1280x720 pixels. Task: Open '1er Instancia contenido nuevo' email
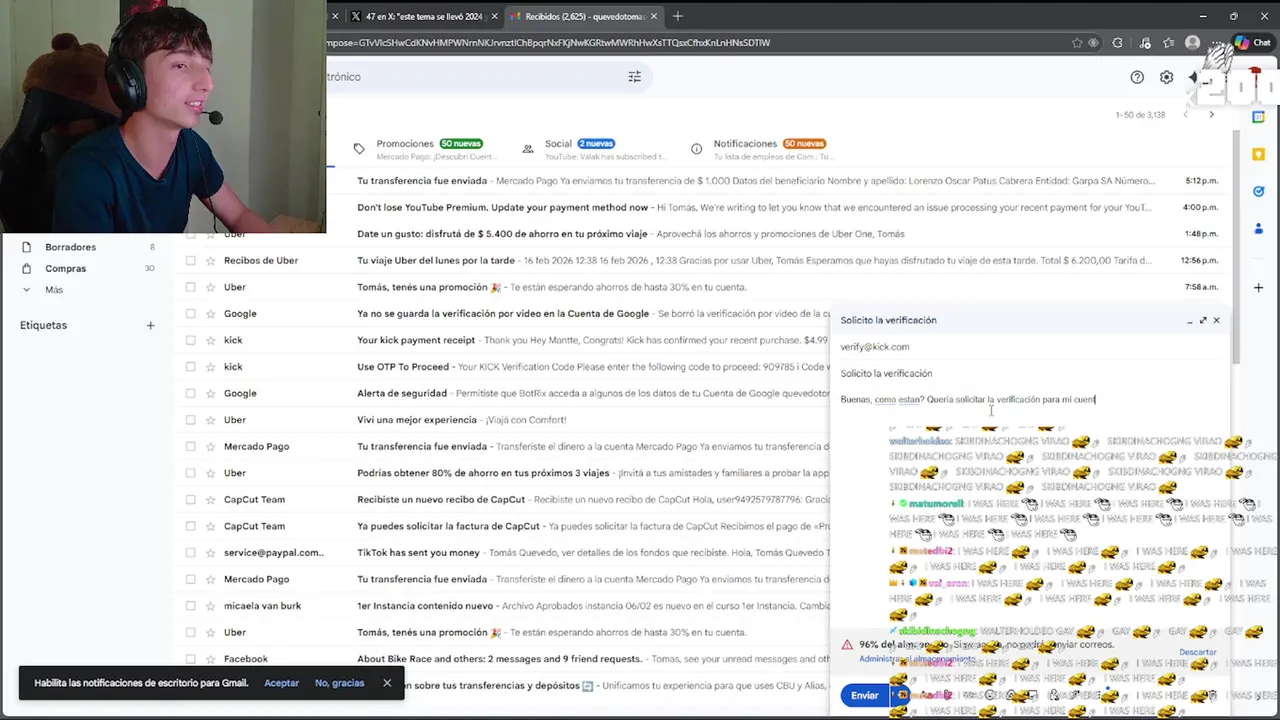click(x=425, y=606)
